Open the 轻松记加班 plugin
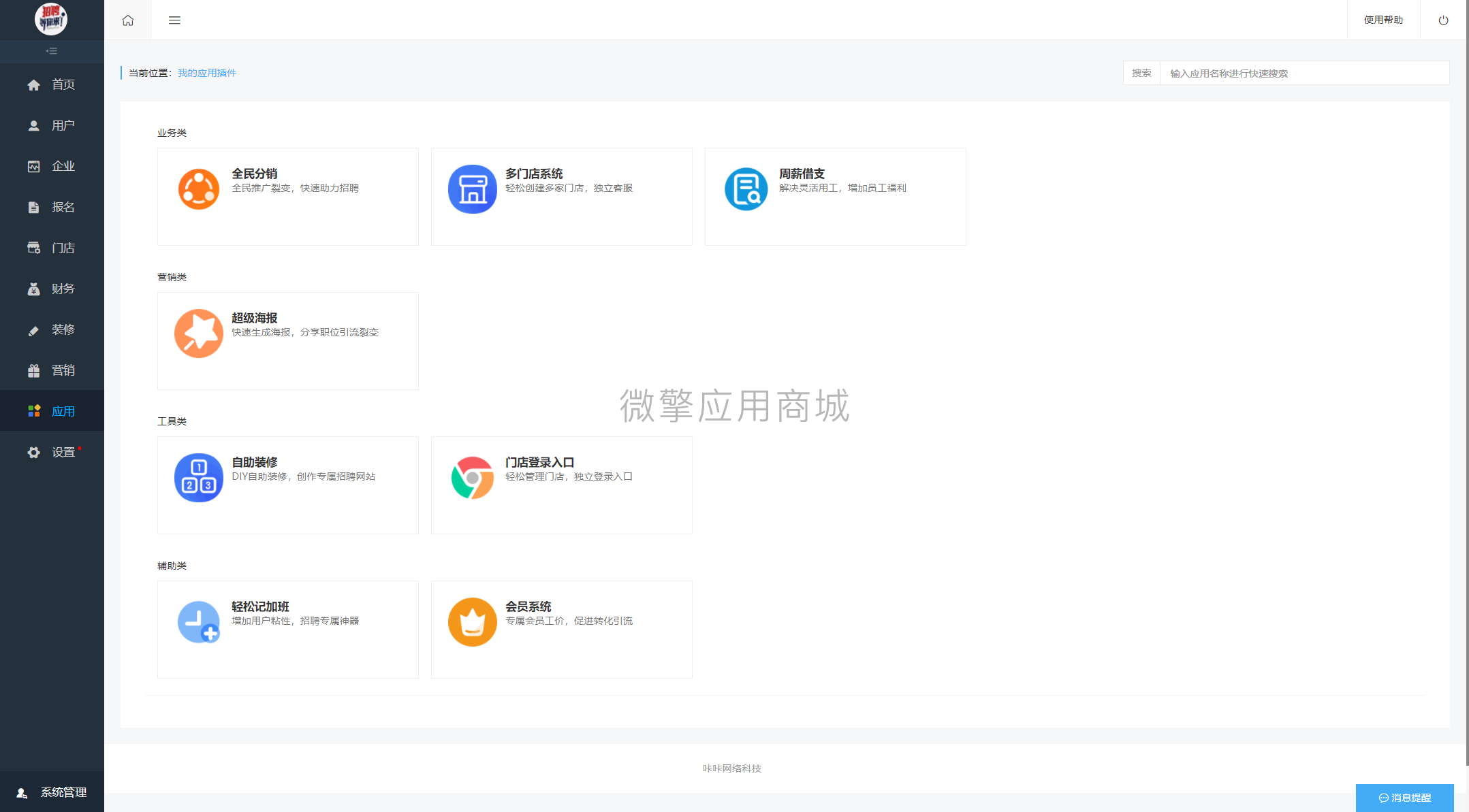 coord(287,629)
